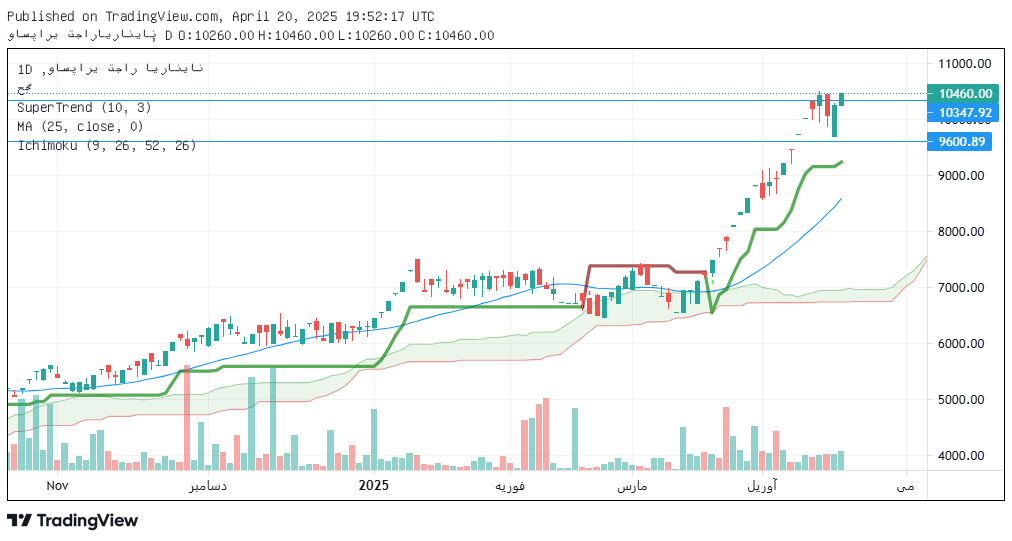The image size is (1012, 541).
Task: Click the Nov label on time axis
Action: pyautogui.click(x=57, y=485)
